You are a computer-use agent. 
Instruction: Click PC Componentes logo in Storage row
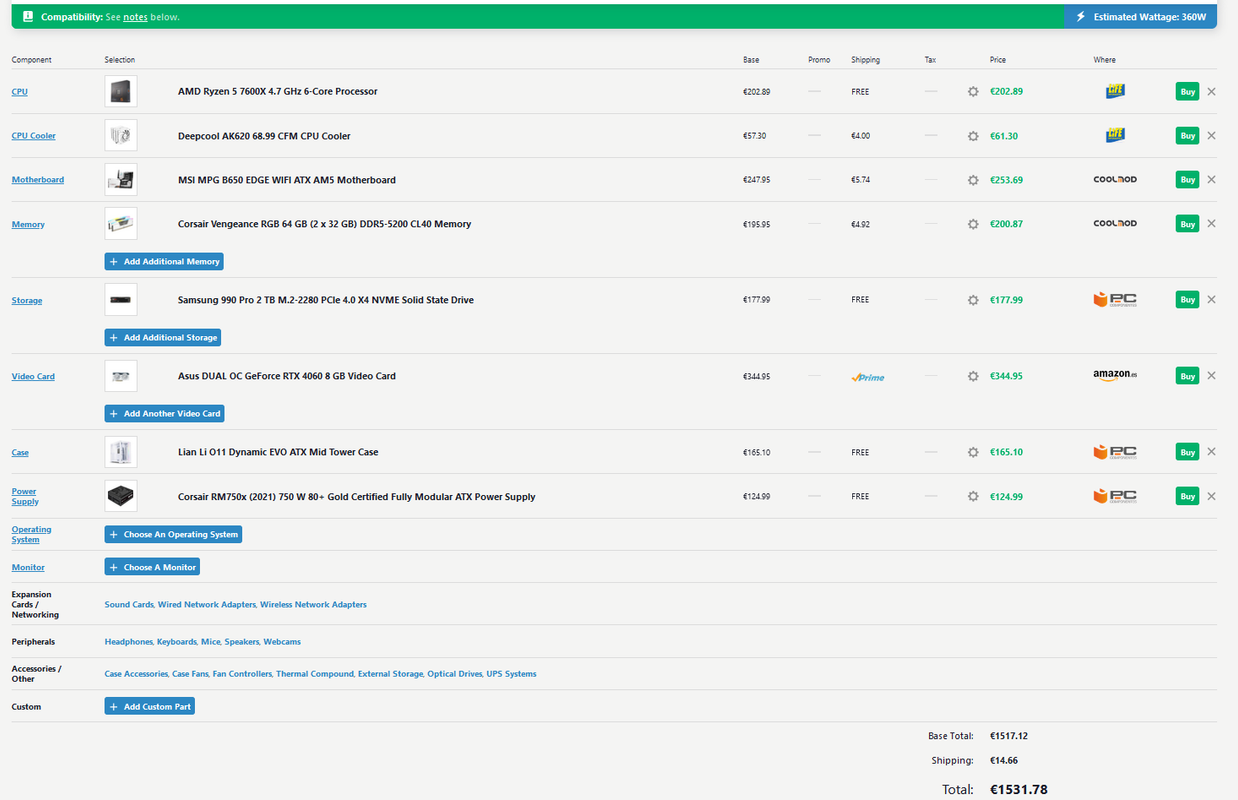1115,299
